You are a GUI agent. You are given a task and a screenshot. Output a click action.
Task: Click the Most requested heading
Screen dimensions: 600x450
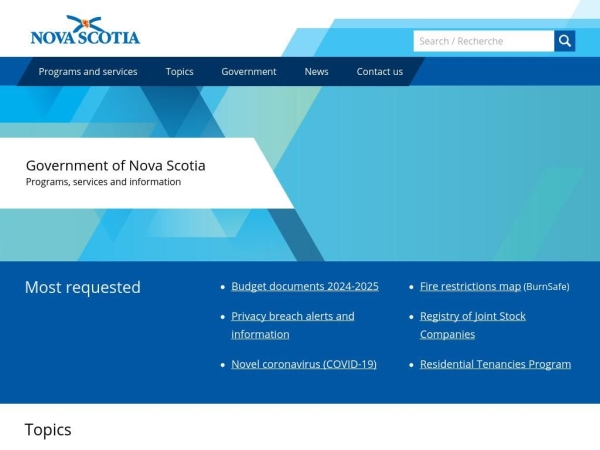pos(83,287)
